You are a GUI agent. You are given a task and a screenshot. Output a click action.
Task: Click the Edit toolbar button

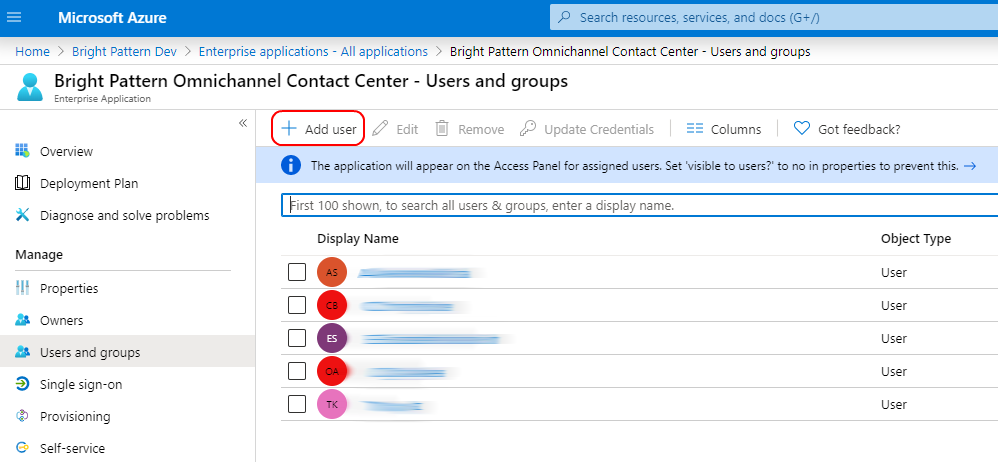coord(395,129)
